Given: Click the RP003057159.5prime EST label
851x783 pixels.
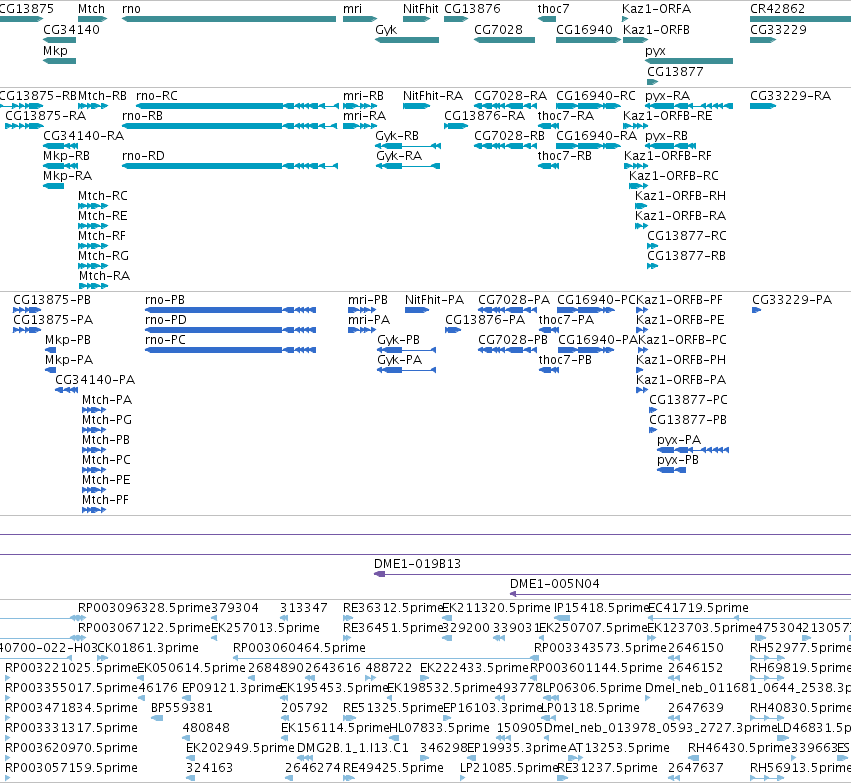Looking at the screenshot, I should click(71, 768).
